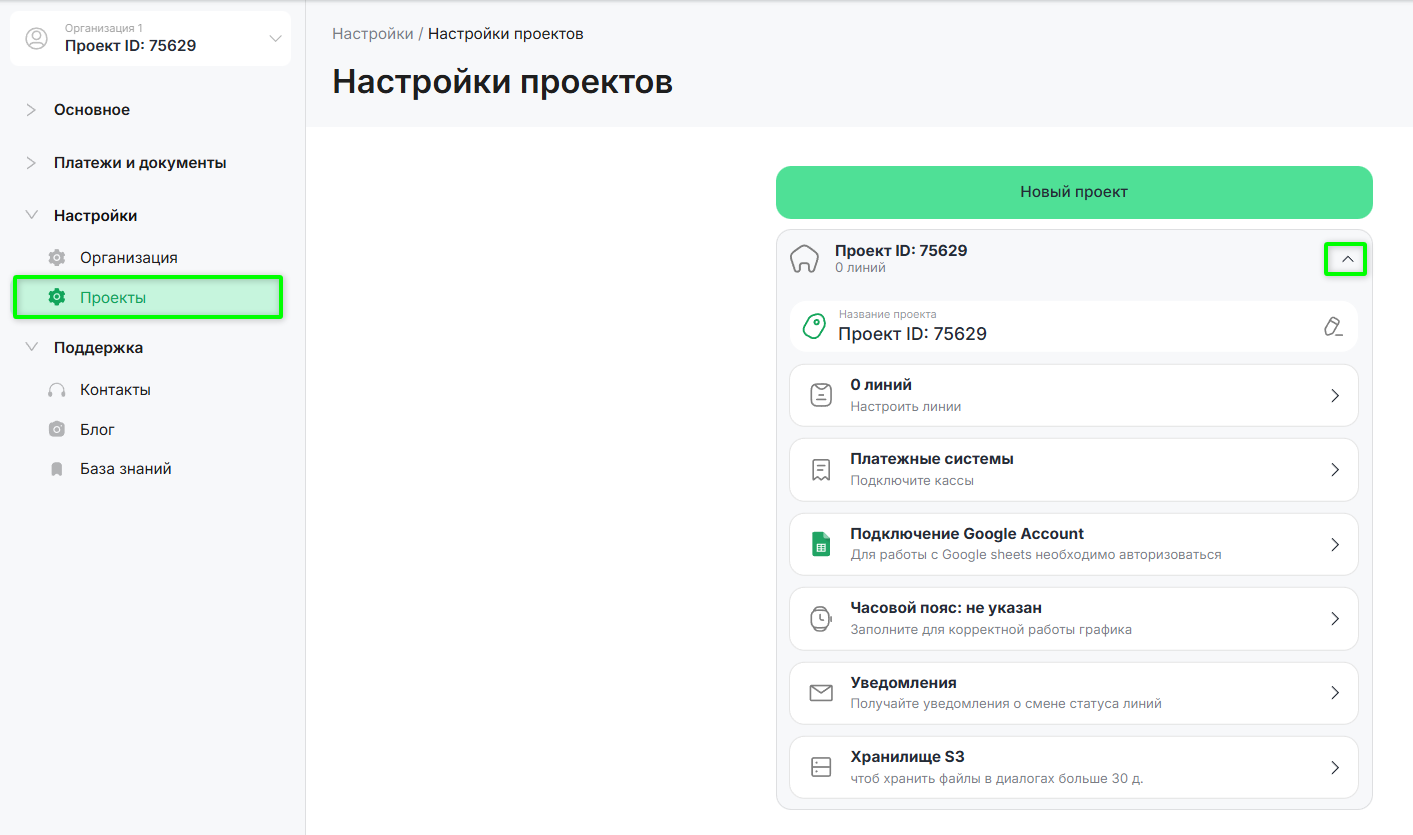The height and width of the screenshot is (835, 1413).
Task: Click the receipt icon for Платежные системы
Action: pos(821,470)
